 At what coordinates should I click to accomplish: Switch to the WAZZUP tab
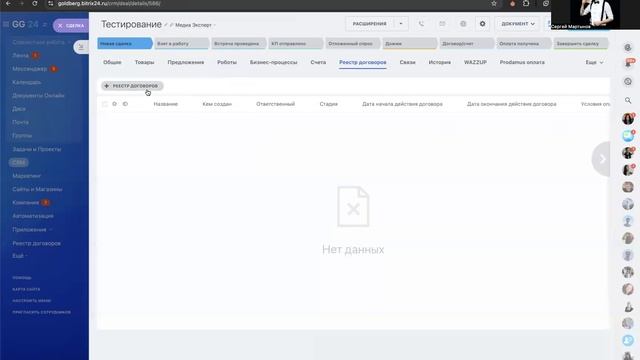(x=475, y=62)
